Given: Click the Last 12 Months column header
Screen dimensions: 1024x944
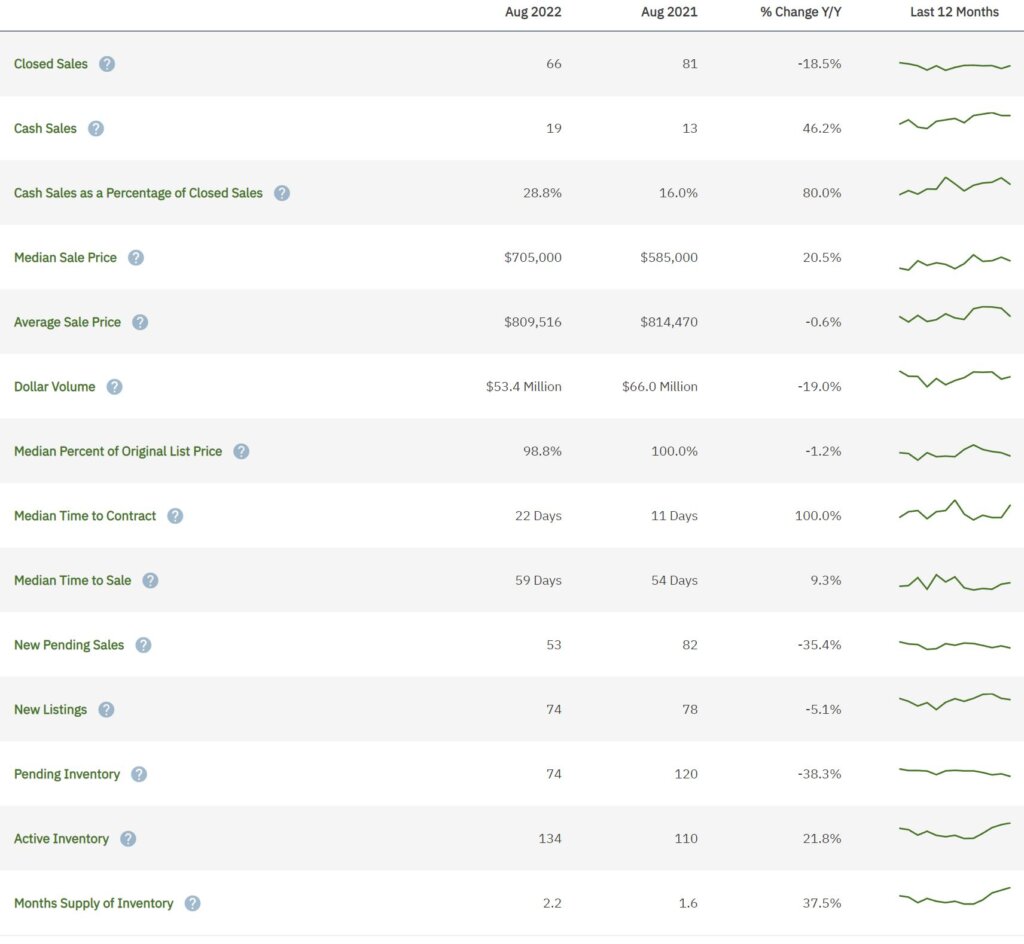Looking at the screenshot, I should (954, 12).
